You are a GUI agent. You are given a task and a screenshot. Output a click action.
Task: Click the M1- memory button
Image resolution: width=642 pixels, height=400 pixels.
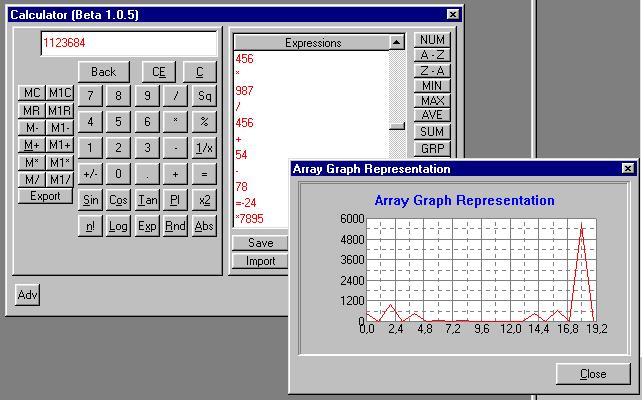(x=60, y=128)
